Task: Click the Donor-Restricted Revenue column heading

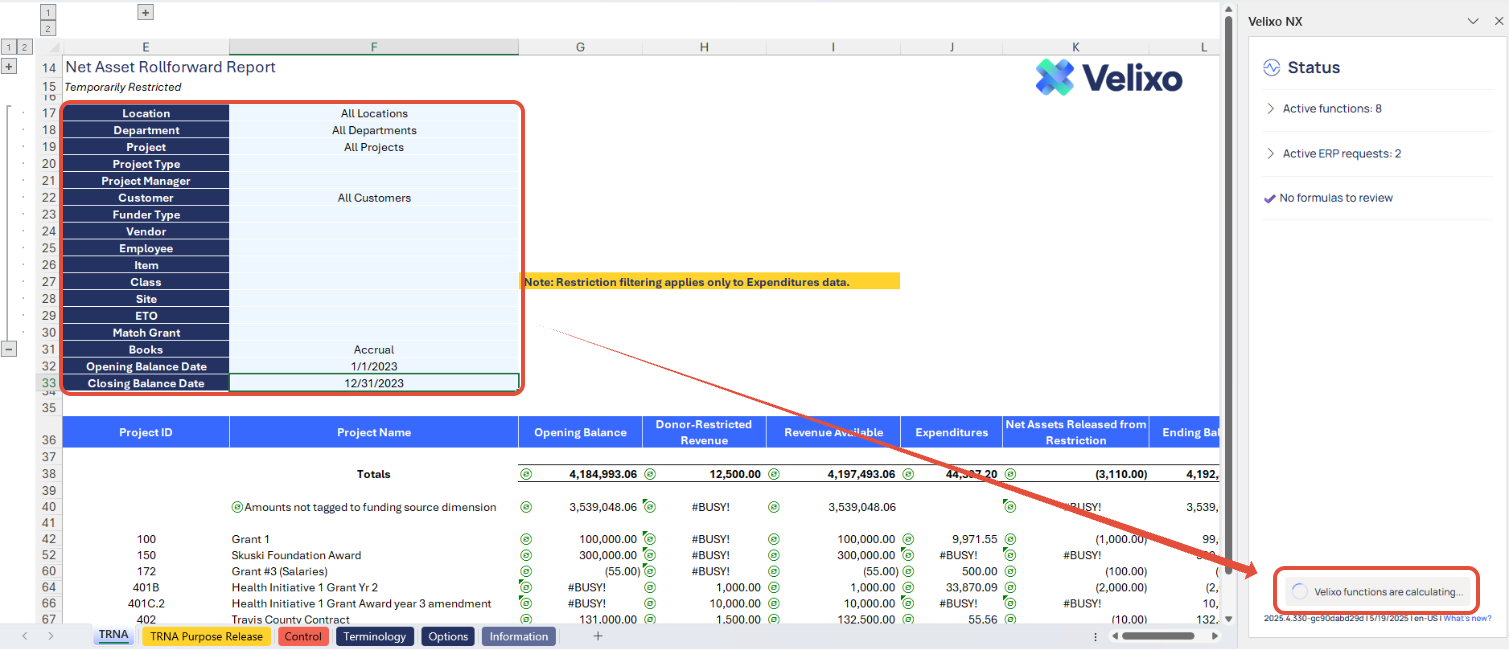Action: click(x=704, y=432)
